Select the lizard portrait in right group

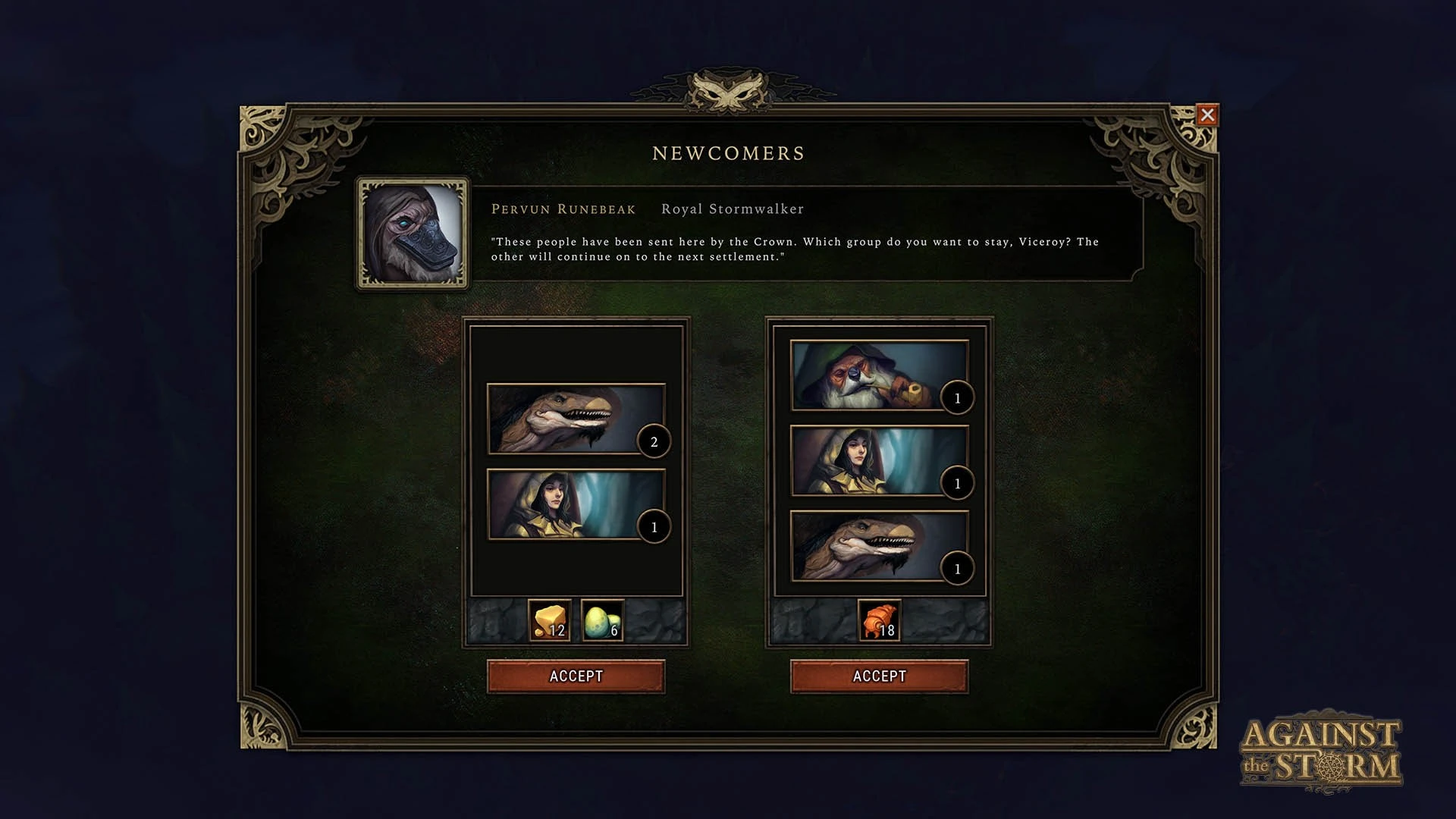click(879, 546)
